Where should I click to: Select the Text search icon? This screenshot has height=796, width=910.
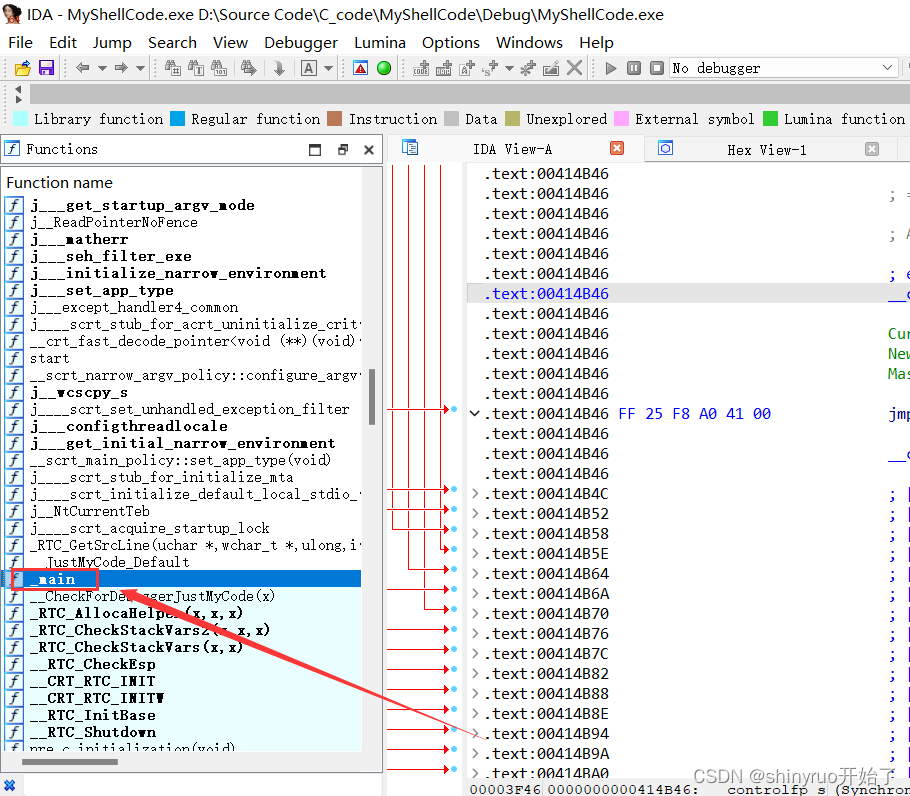point(198,67)
